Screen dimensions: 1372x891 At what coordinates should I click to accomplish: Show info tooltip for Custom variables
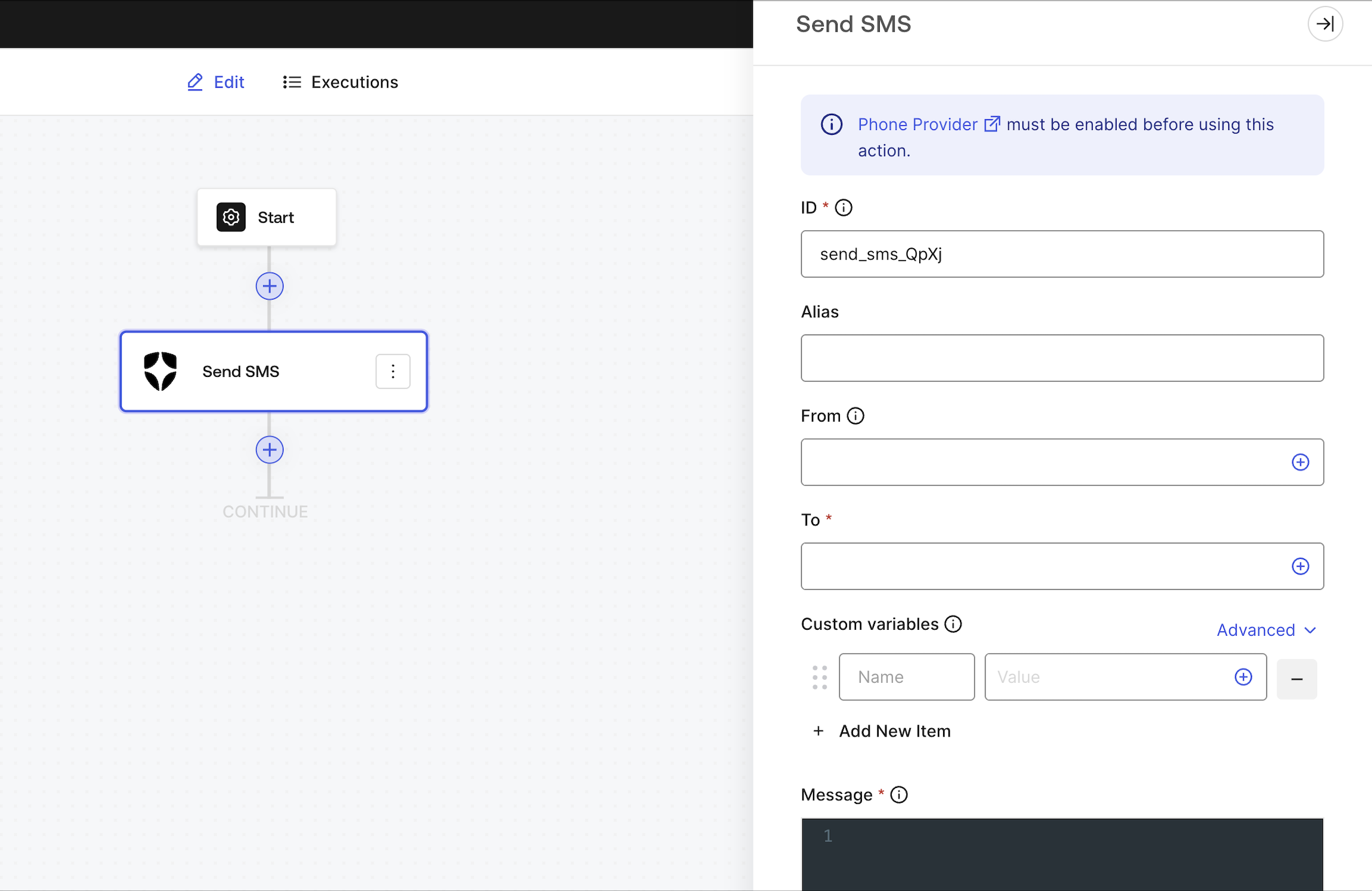[953, 624]
